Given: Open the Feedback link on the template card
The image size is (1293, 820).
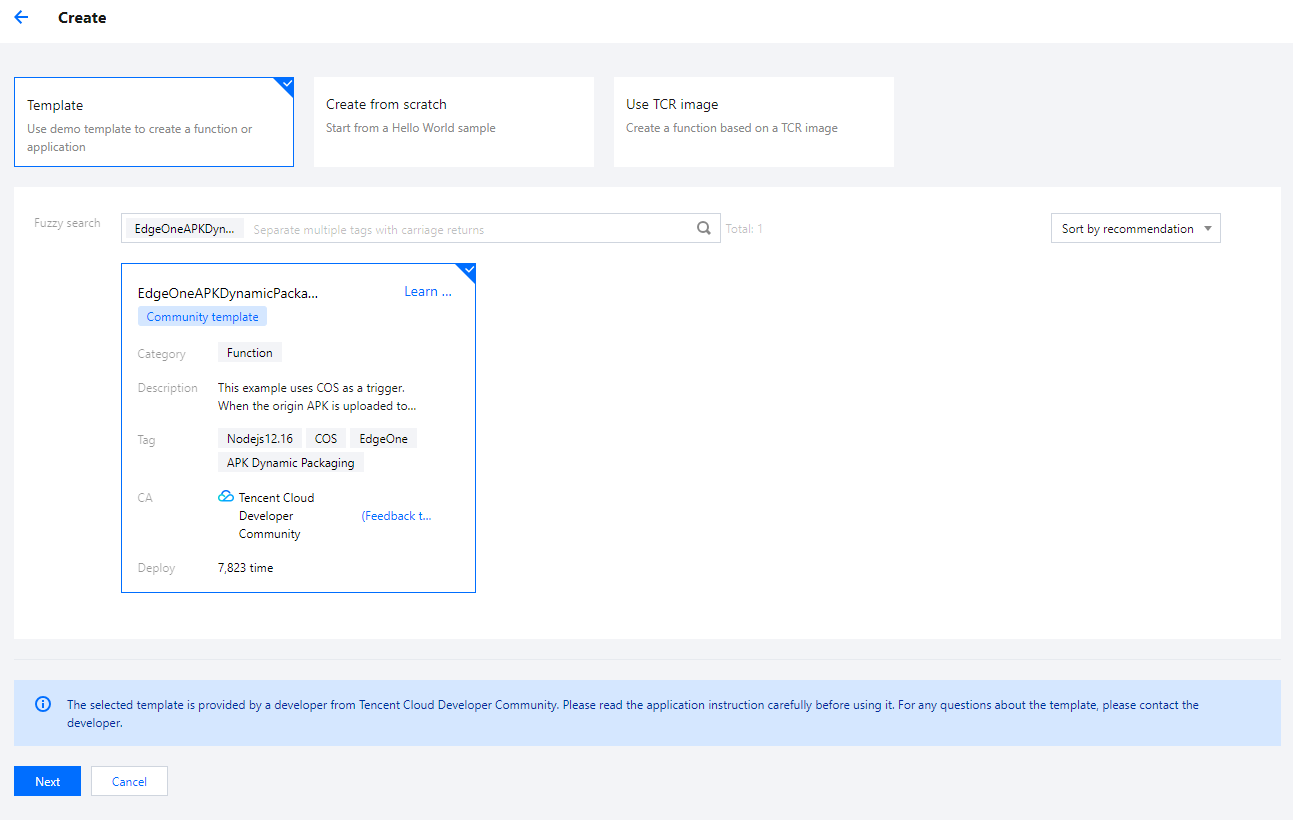Looking at the screenshot, I should click(x=397, y=516).
